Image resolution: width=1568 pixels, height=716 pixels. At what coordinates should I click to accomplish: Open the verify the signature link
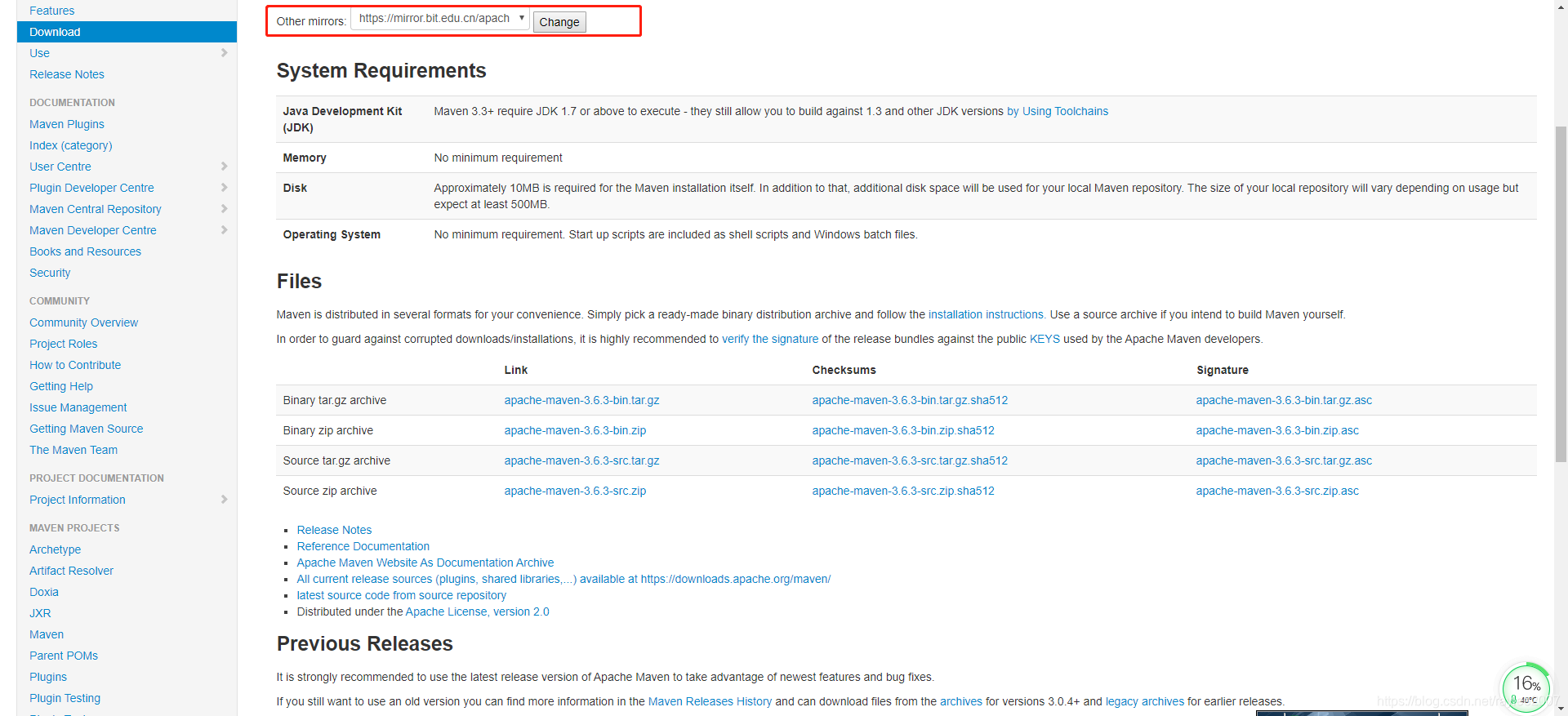tap(770, 339)
